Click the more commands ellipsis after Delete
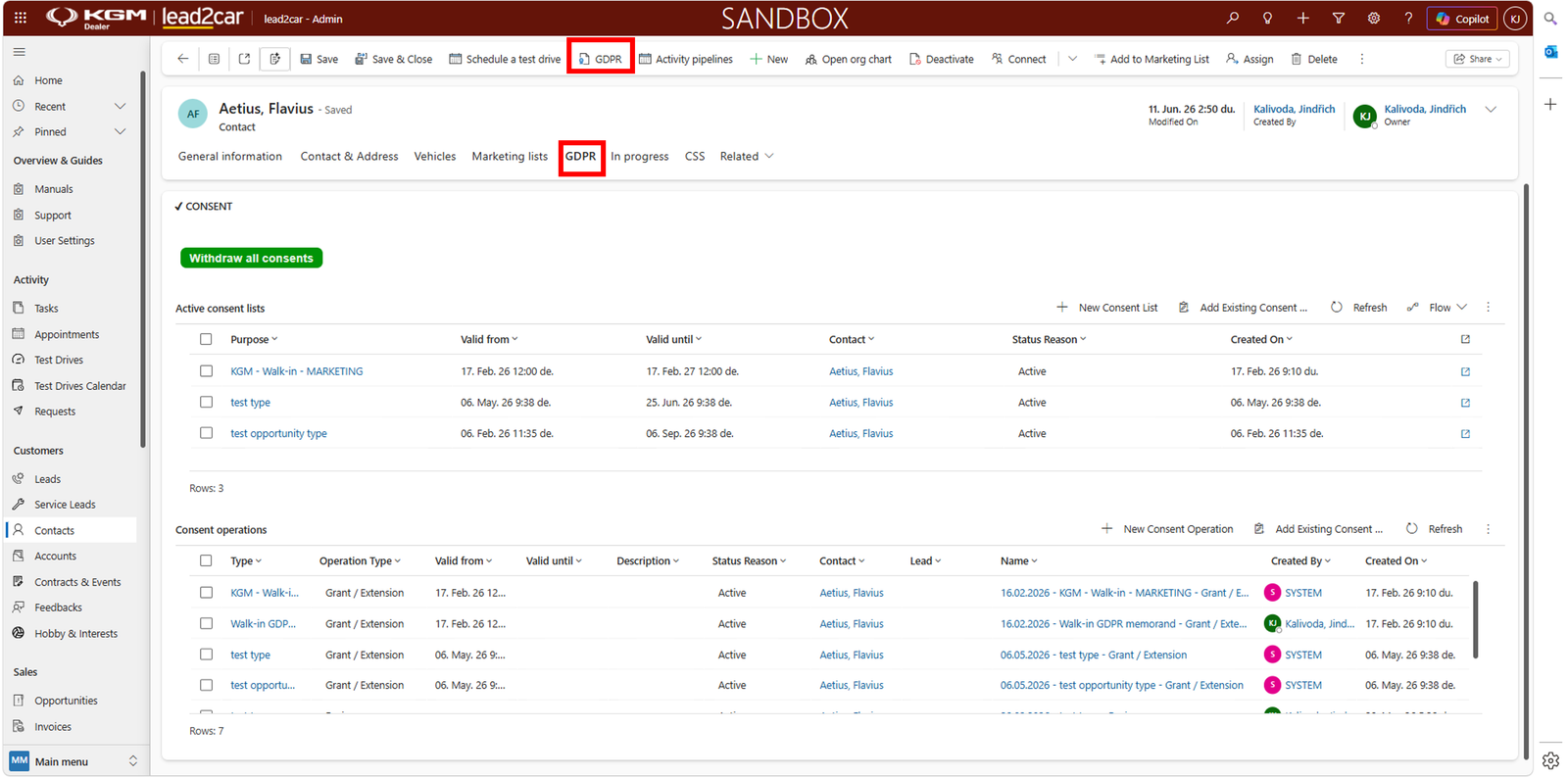Image resolution: width=1568 pixels, height=777 pixels. pyautogui.click(x=1362, y=59)
